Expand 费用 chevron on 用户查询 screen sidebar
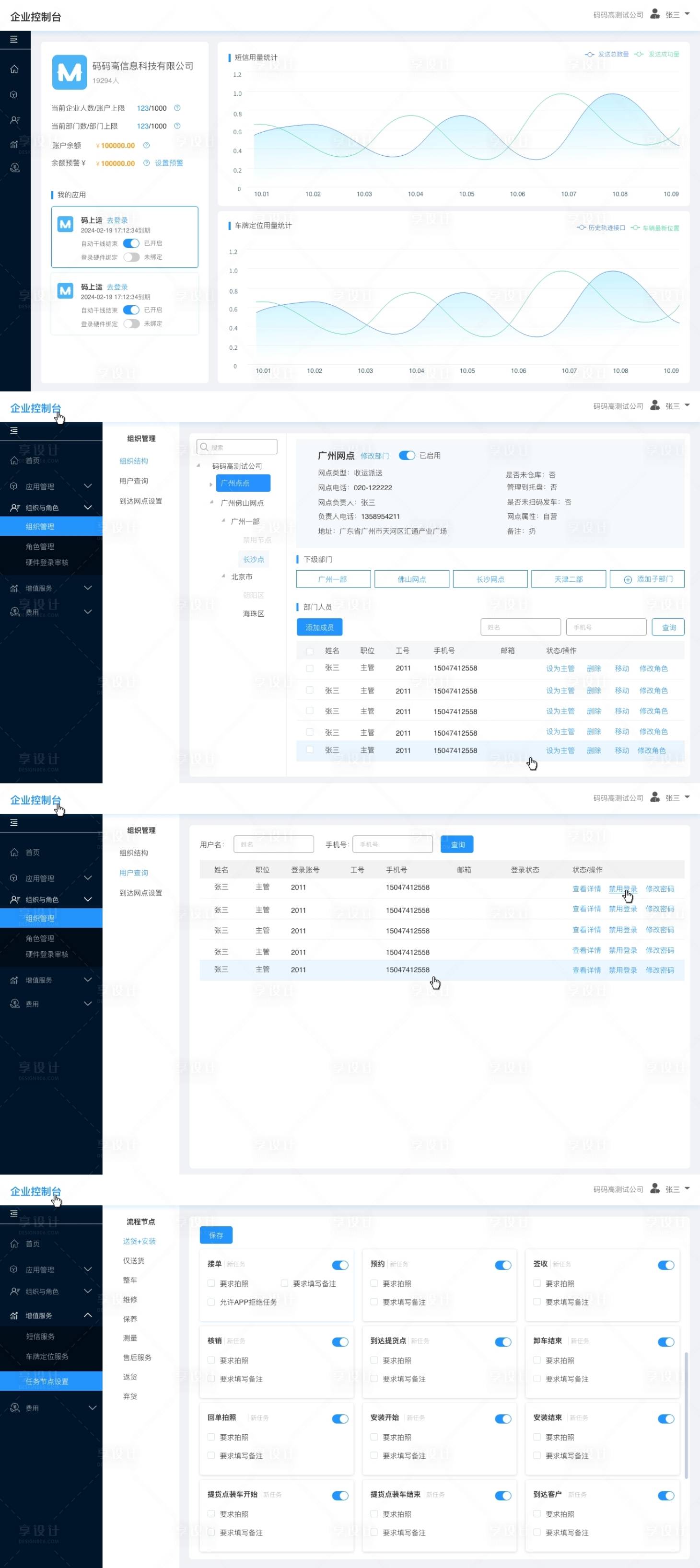The height and width of the screenshot is (1568, 700). click(88, 1003)
